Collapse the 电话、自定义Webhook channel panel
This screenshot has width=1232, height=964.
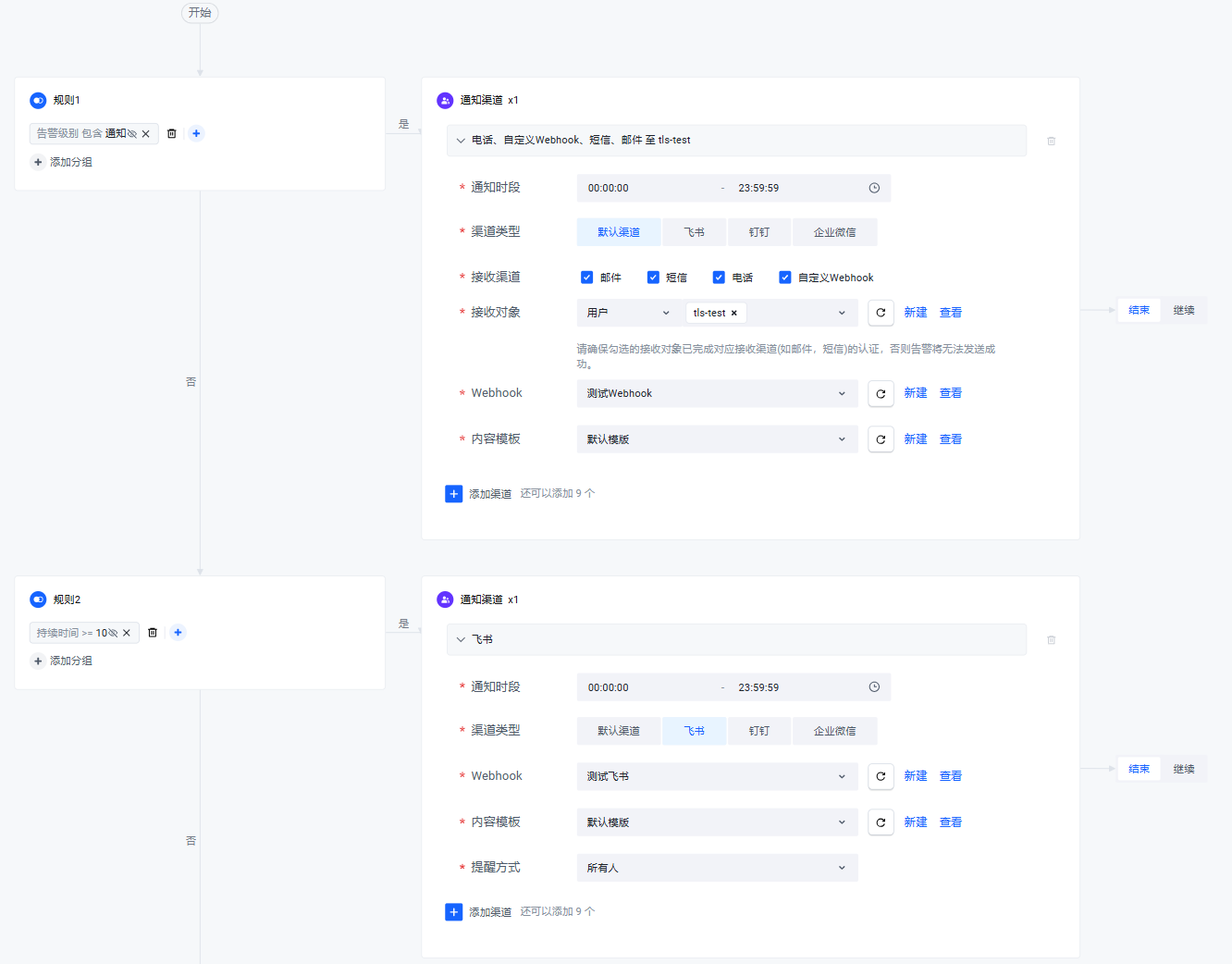click(x=461, y=141)
